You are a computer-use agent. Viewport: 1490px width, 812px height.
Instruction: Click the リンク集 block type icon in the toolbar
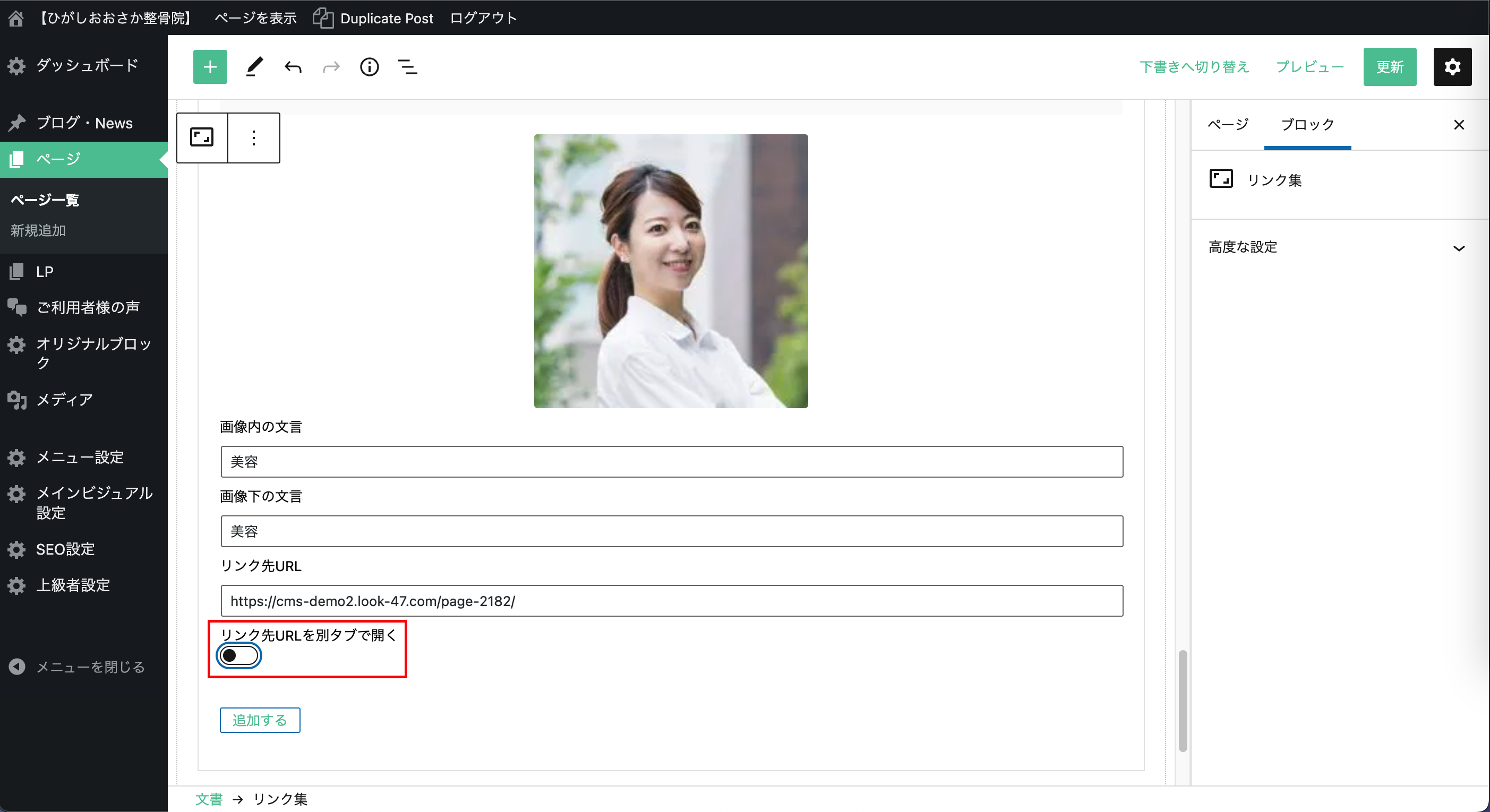[202, 137]
